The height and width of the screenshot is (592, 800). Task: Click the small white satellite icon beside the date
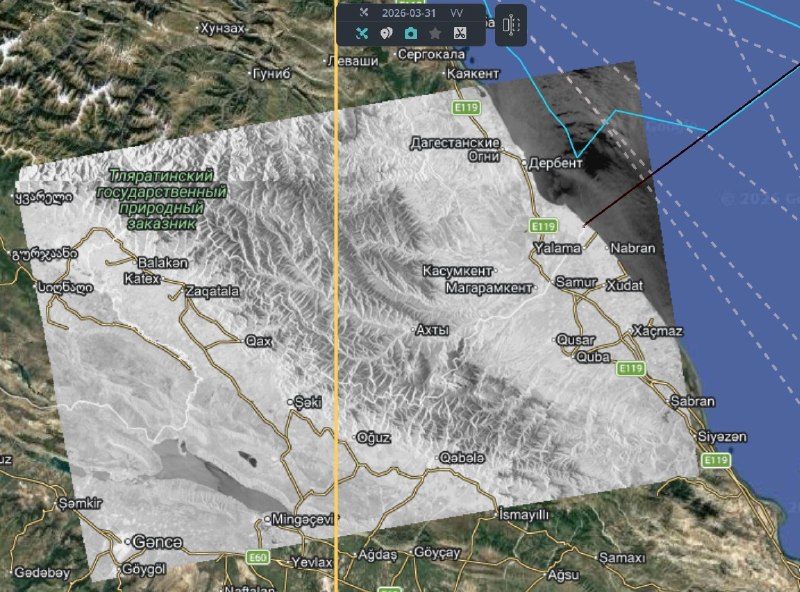[x=364, y=12]
